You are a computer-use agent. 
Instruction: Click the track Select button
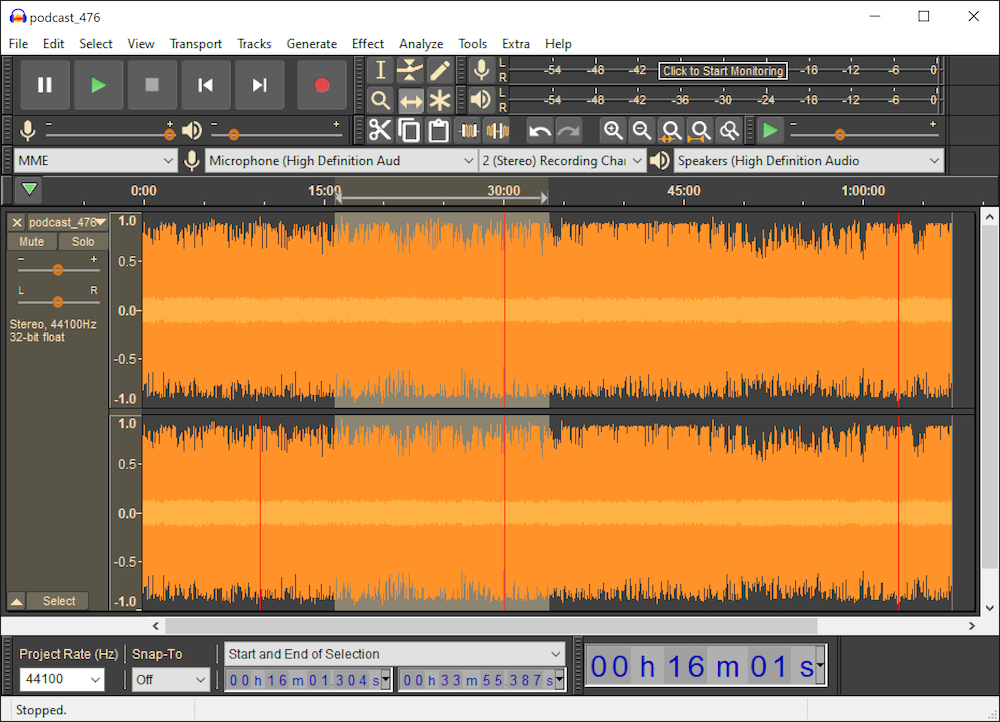(59, 601)
